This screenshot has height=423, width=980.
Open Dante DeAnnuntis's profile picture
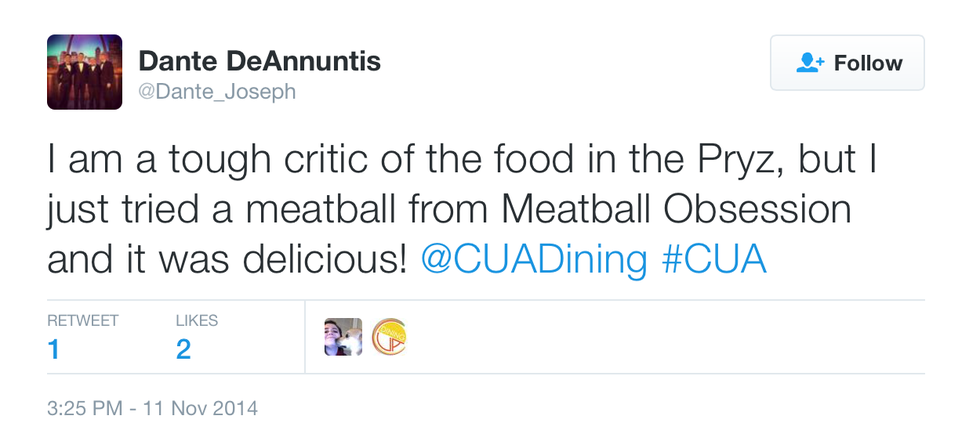tap(84, 72)
